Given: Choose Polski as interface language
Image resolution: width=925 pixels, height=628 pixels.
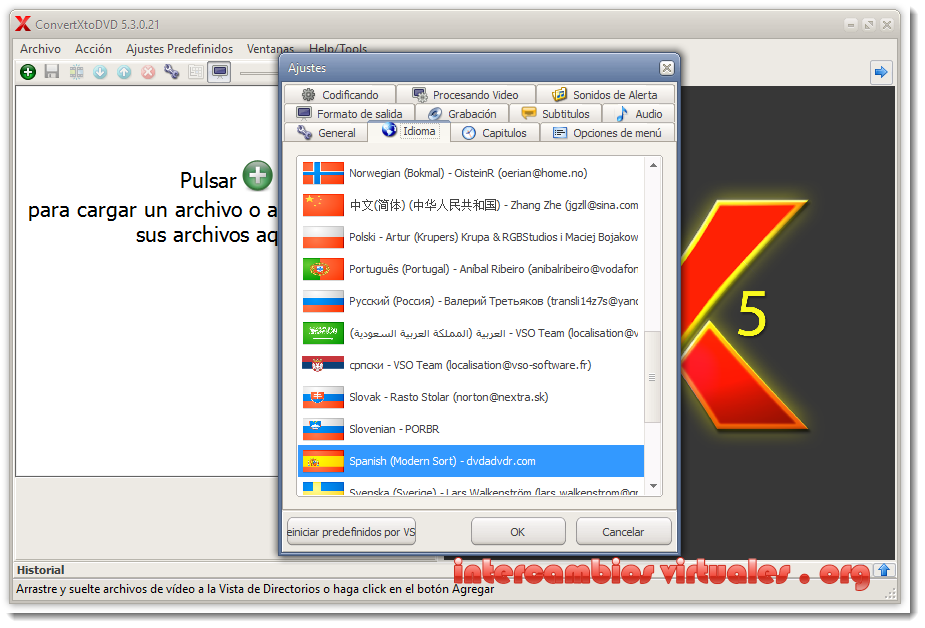Looking at the screenshot, I should tap(440, 236).
